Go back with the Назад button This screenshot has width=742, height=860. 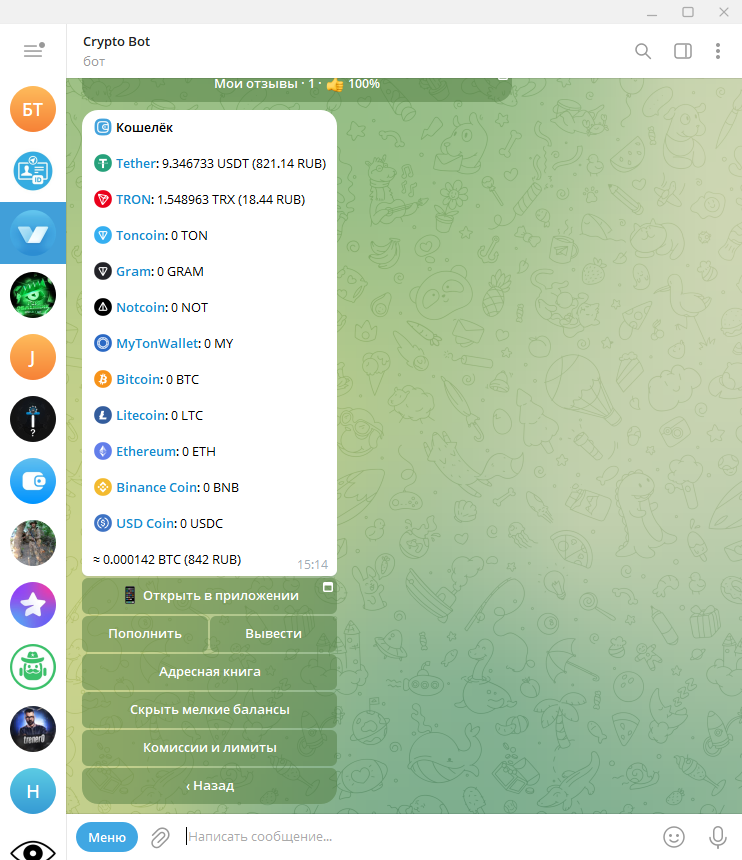coord(209,785)
